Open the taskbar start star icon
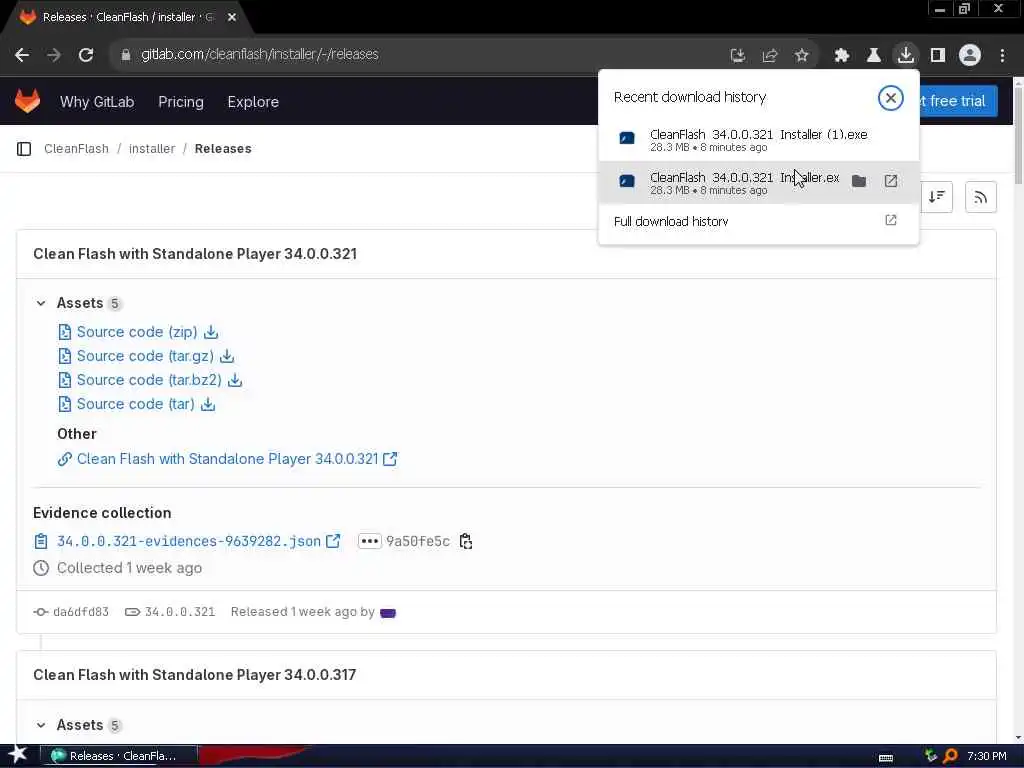Screen dimensions: 1024x768 [x=17, y=755]
